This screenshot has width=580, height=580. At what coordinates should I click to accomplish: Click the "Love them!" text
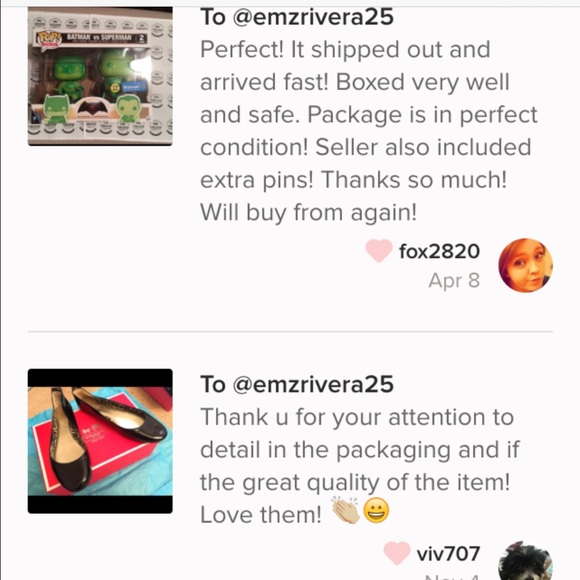tap(261, 515)
